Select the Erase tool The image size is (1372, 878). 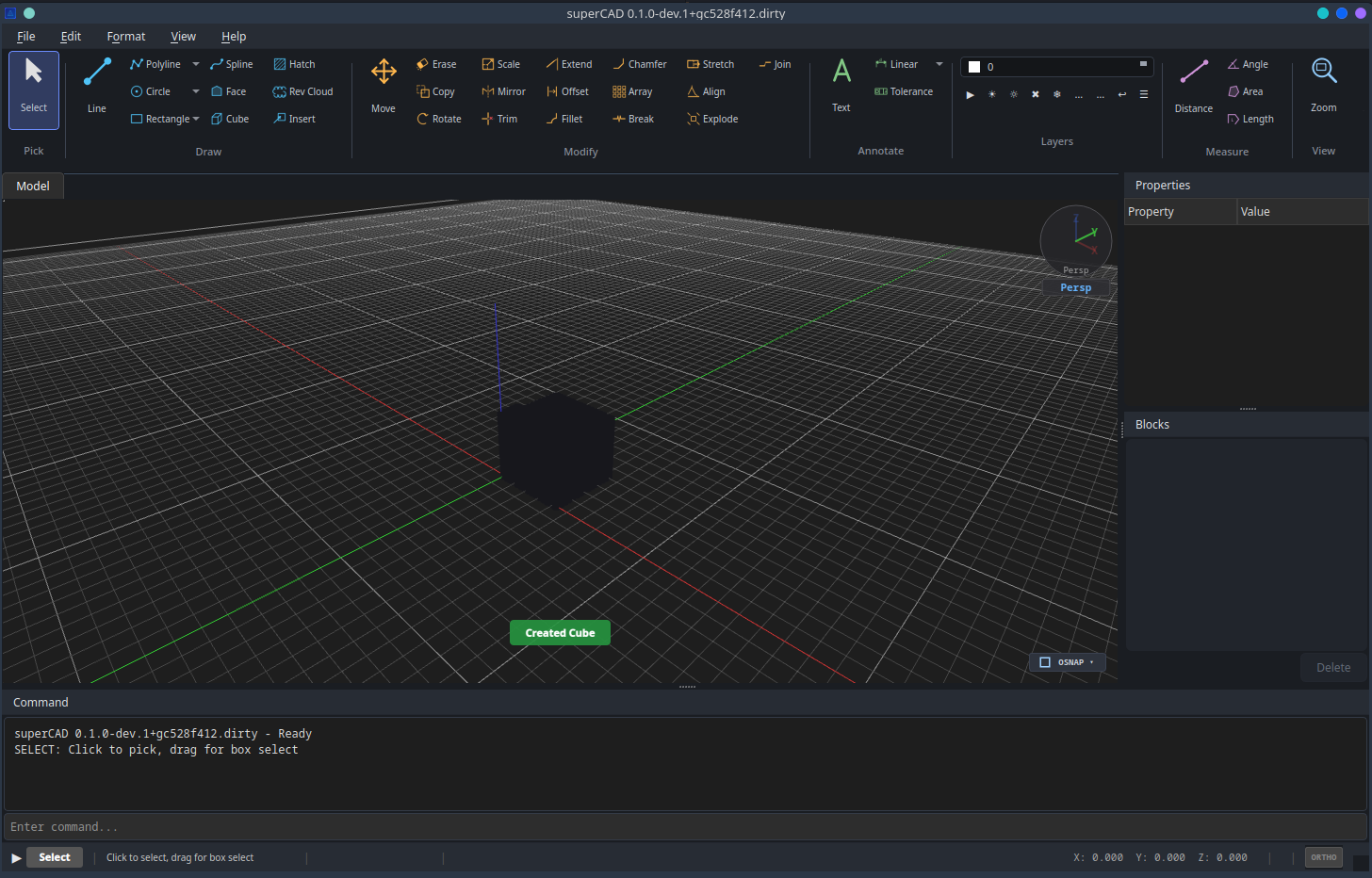point(437,64)
